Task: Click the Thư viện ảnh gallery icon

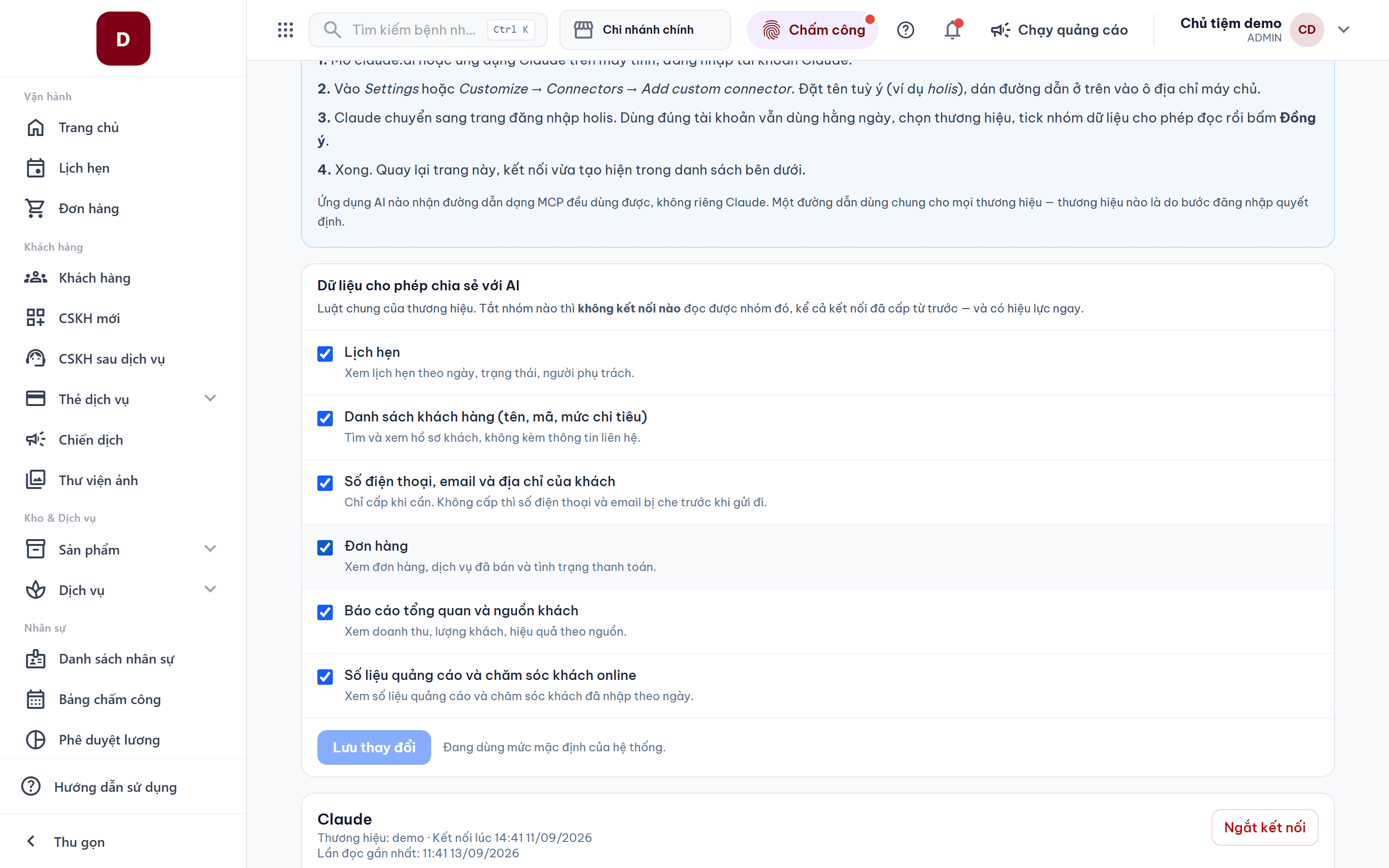Action: click(x=36, y=480)
